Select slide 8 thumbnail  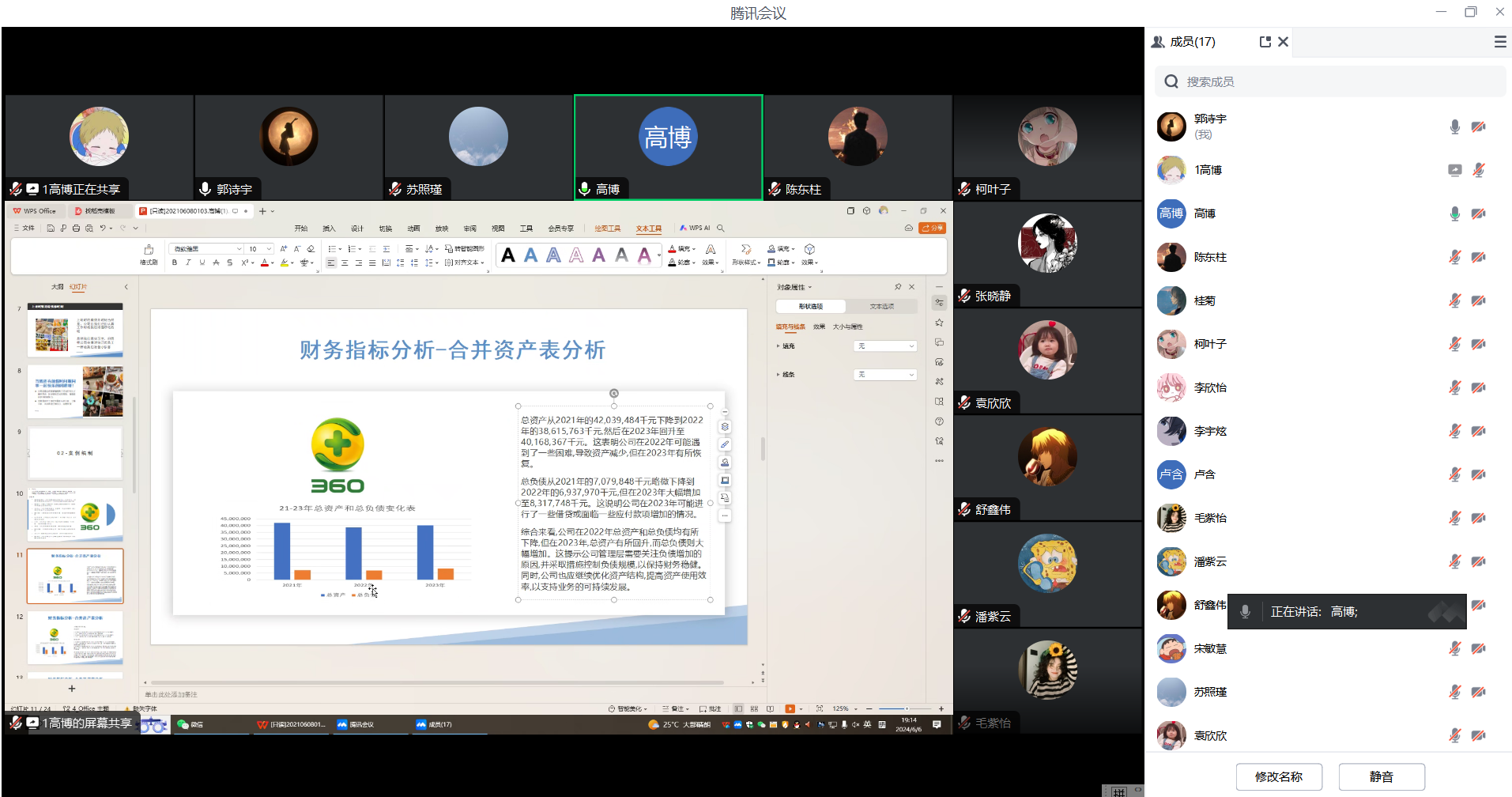[x=76, y=391]
